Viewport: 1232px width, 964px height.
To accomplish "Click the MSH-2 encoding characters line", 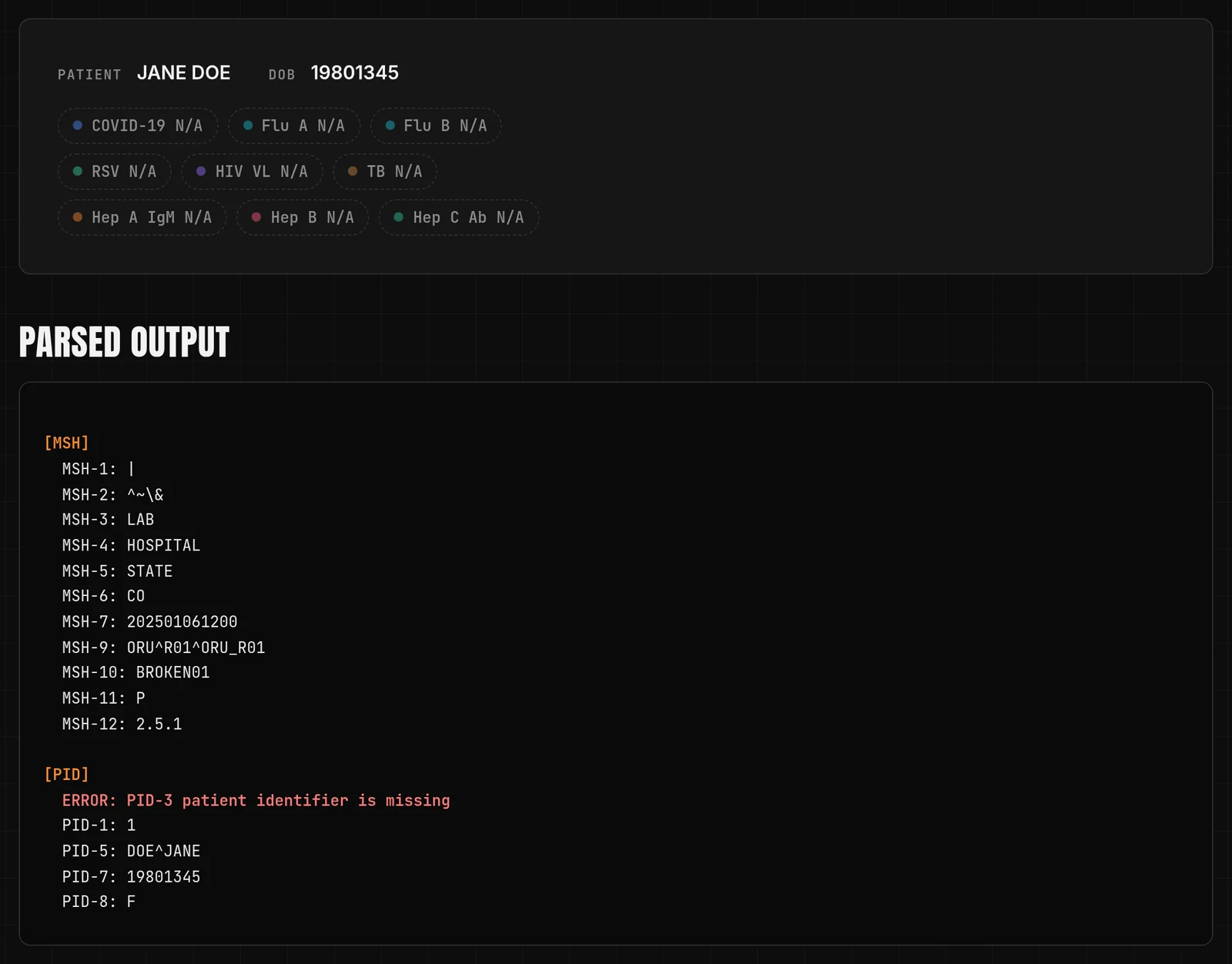I will tap(113, 494).
